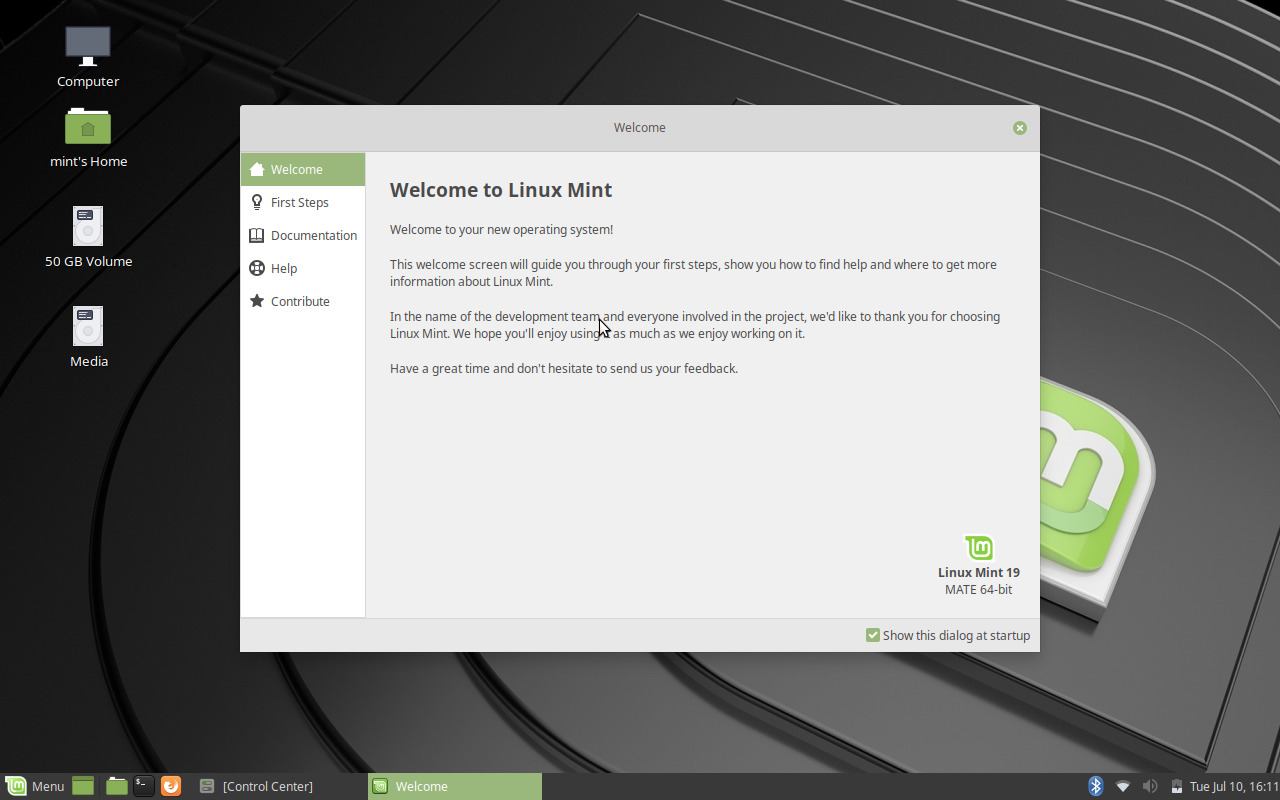This screenshot has width=1280, height=800.
Task: Open the Linux Mint Menu button
Action: [x=36, y=786]
